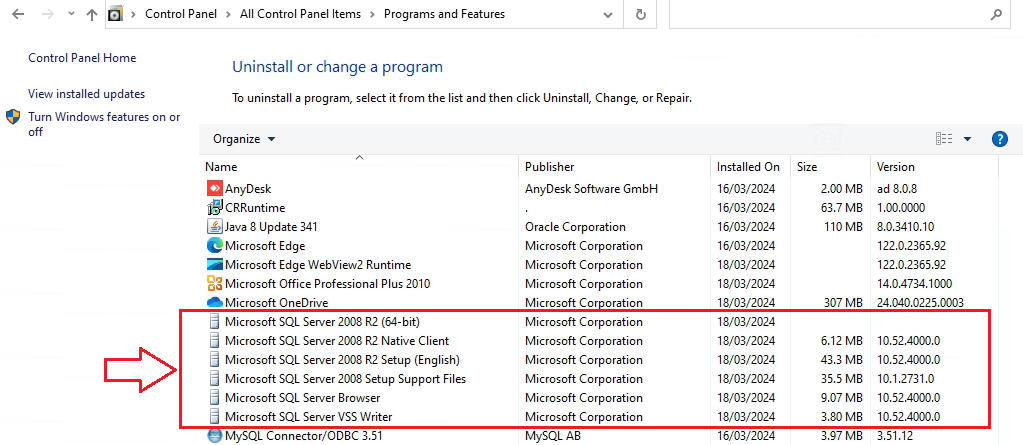
Task: Click the CRRuntime installer icon
Action: [215, 207]
